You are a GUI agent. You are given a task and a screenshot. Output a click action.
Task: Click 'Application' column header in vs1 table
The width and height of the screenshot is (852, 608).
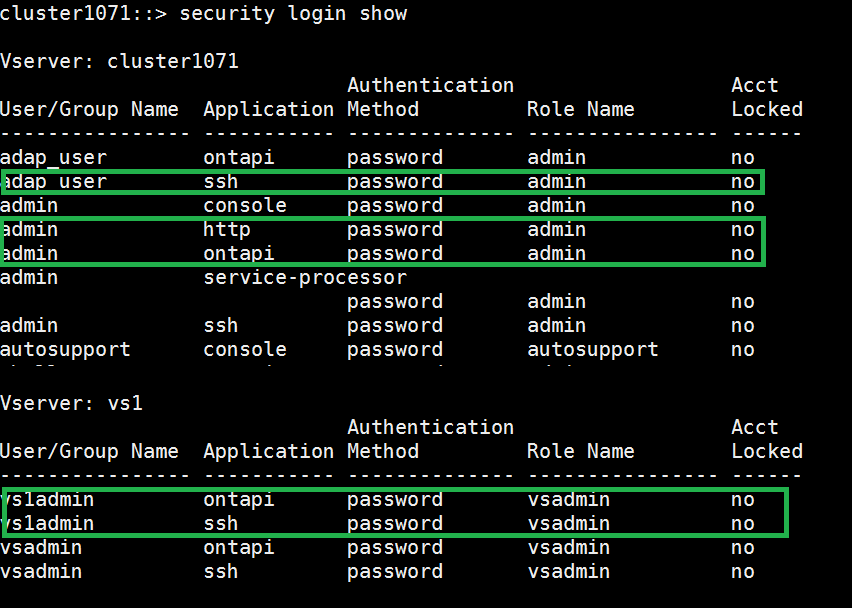pos(268,451)
